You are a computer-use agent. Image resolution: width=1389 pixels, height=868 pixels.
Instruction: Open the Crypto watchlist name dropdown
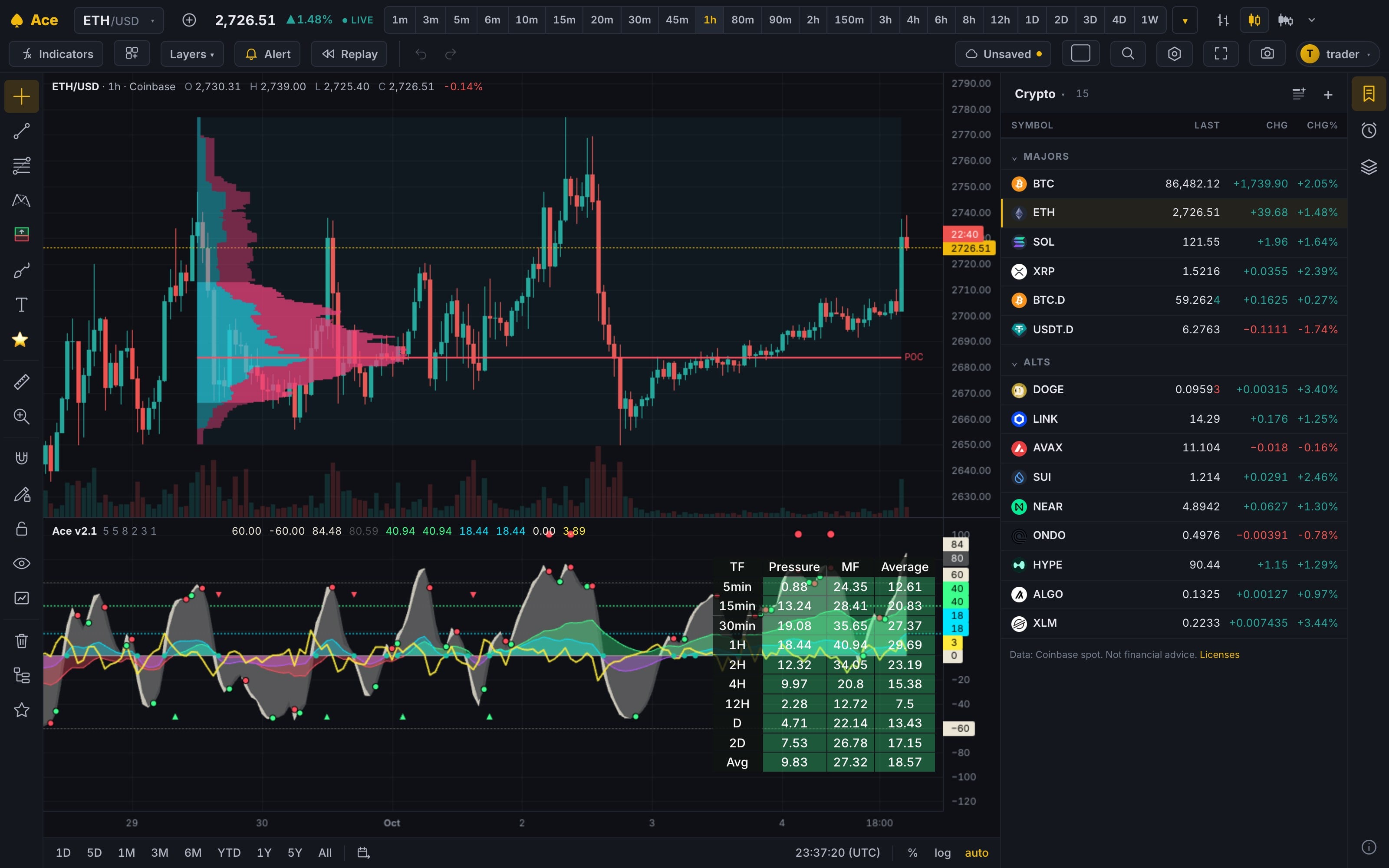point(1040,94)
